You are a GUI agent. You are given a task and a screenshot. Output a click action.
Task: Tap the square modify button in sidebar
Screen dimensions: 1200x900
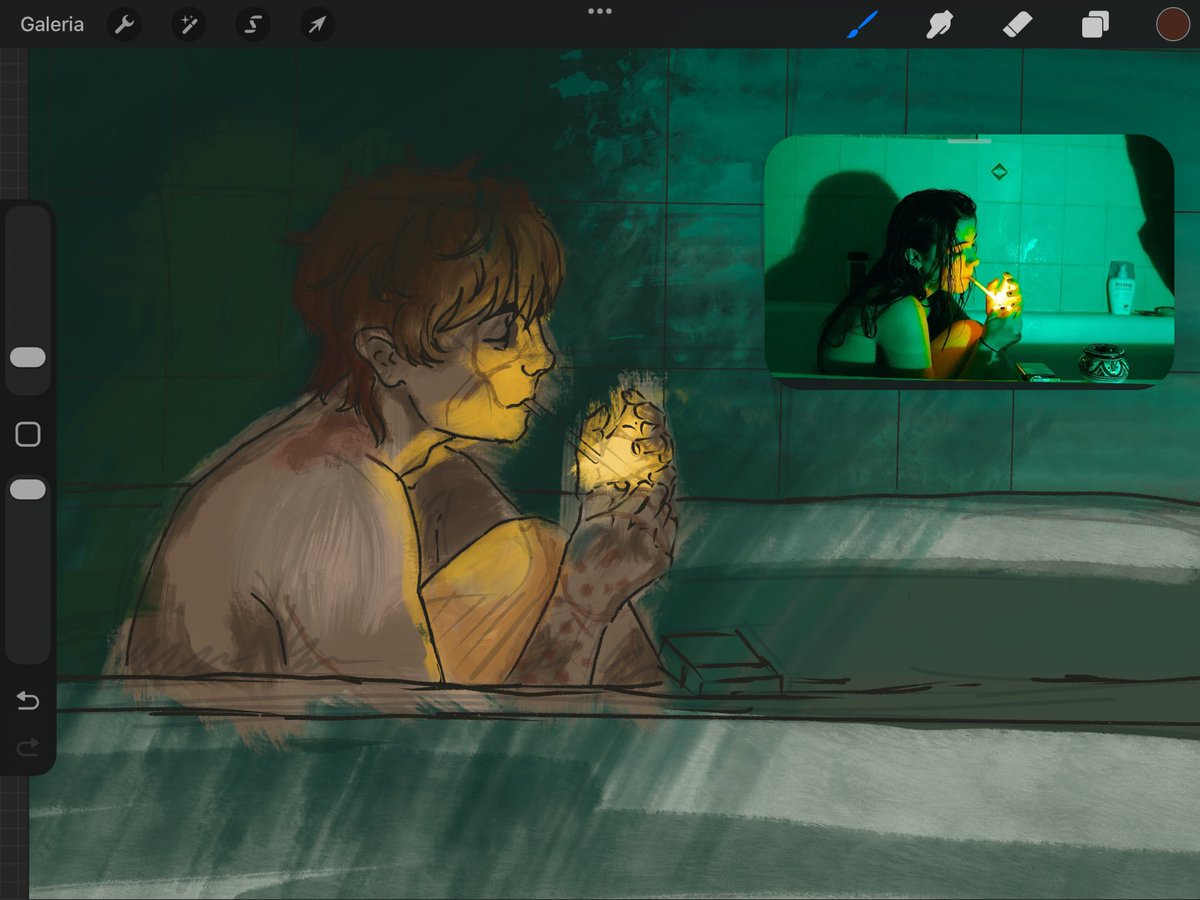pos(28,434)
